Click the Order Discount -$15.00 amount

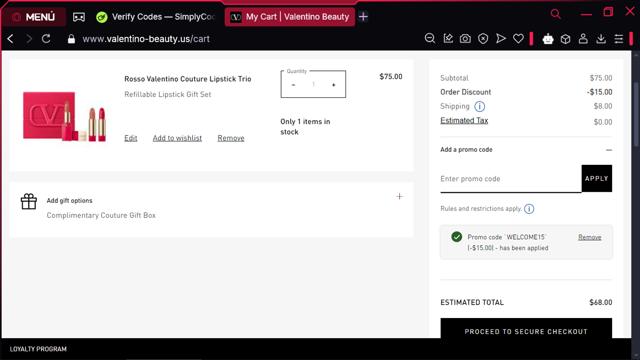click(x=600, y=92)
